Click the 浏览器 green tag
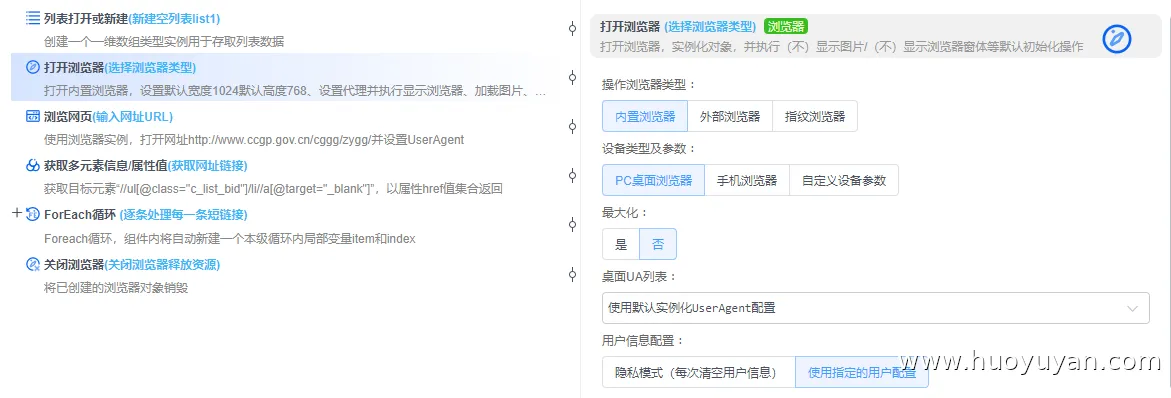Image resolution: width=1171 pixels, height=398 pixels. 786,27
